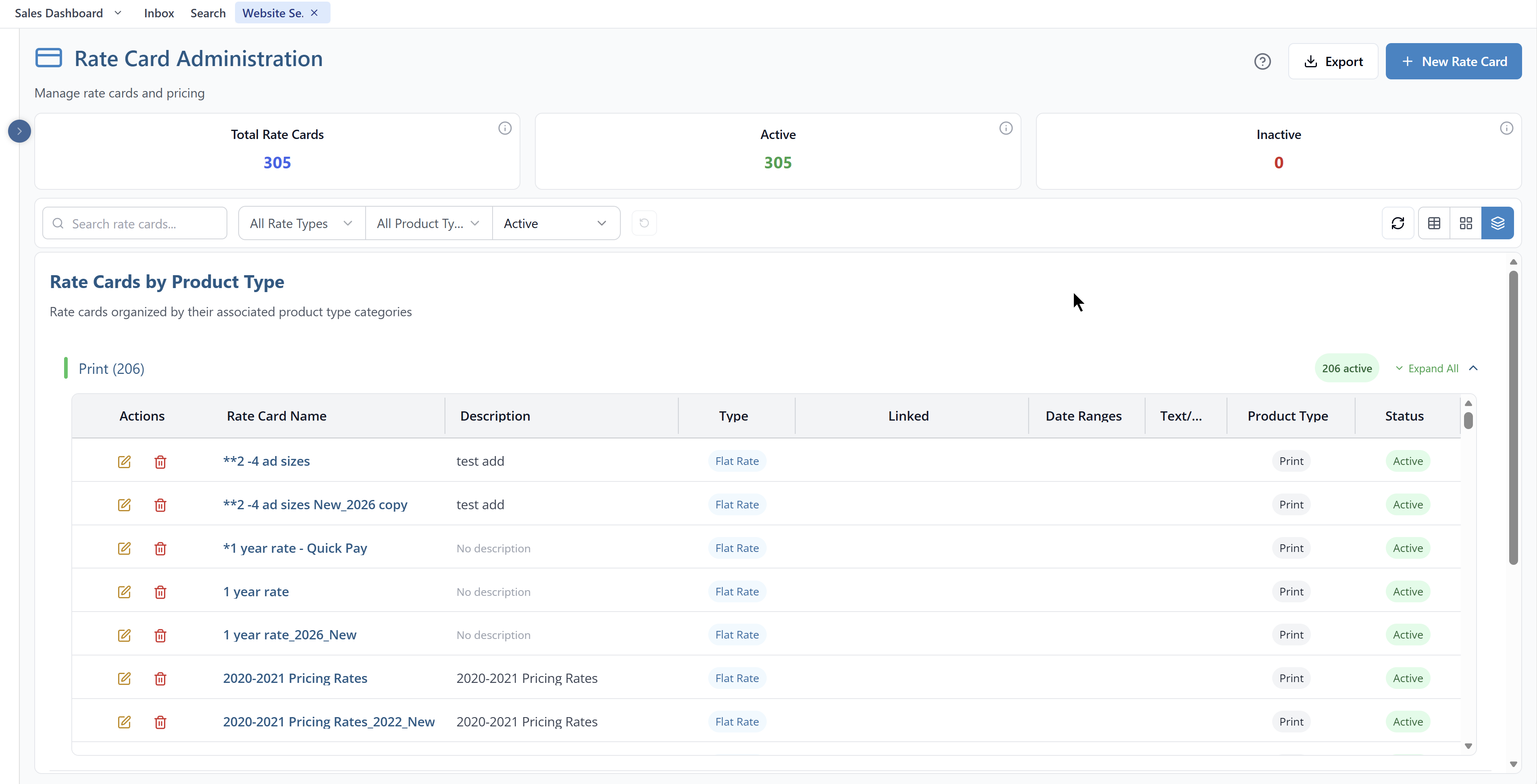The height and width of the screenshot is (784, 1537).
Task: Open '2020-2021 Pricing Rates_2022_New' link
Action: tap(329, 722)
